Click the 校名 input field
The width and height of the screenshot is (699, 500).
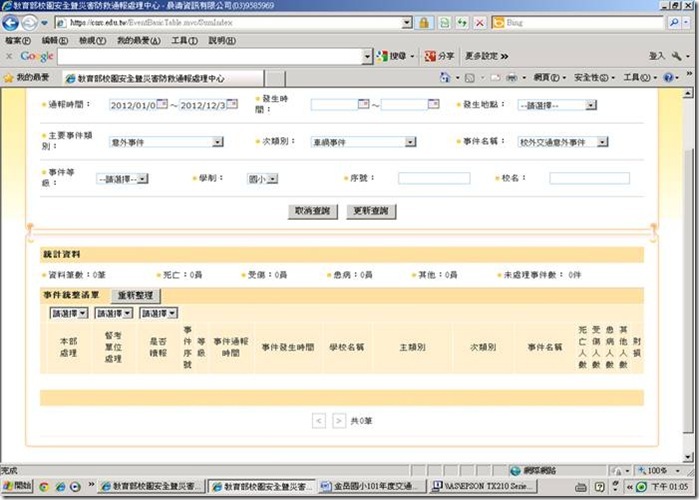click(589, 178)
